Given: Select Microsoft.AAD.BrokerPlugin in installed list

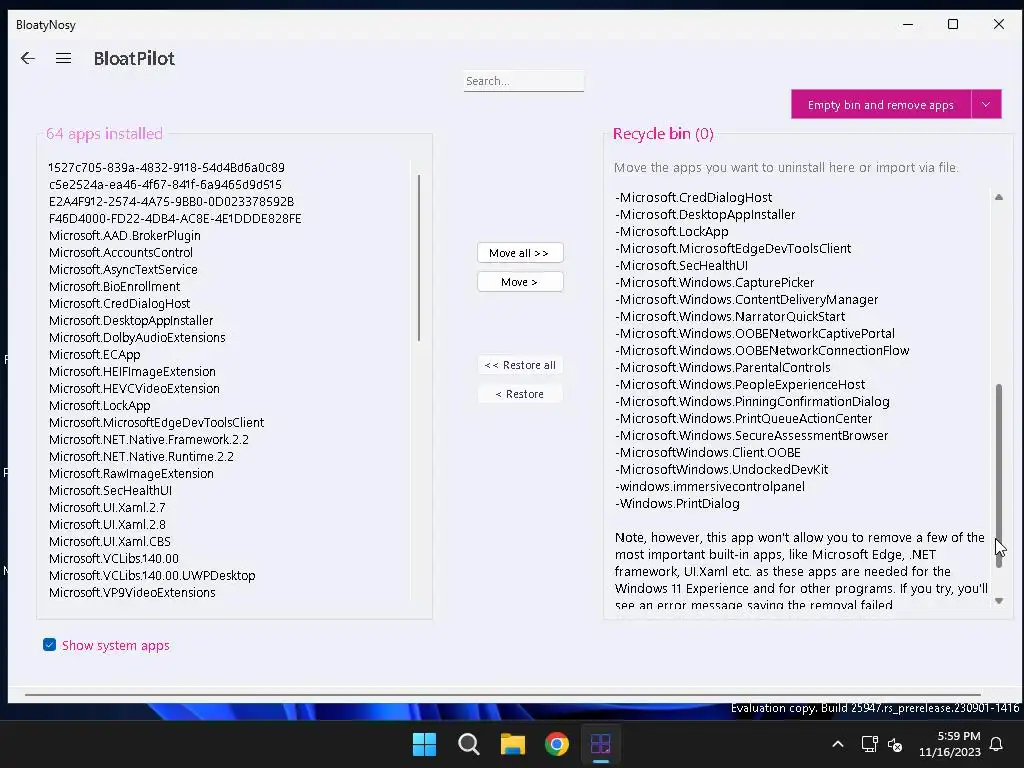Looking at the screenshot, I should pyautogui.click(x=125, y=235).
